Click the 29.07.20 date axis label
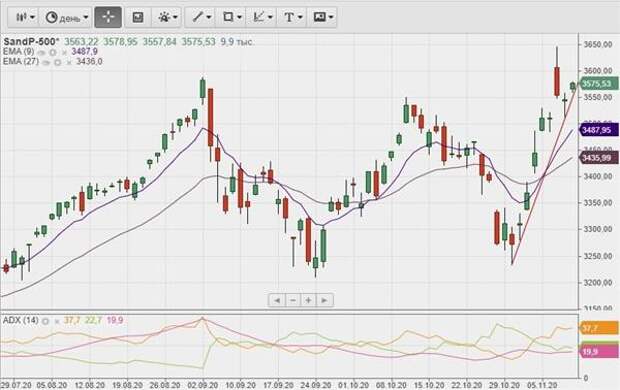Image resolution: width=620 pixels, height=390 pixels. (x=16, y=385)
